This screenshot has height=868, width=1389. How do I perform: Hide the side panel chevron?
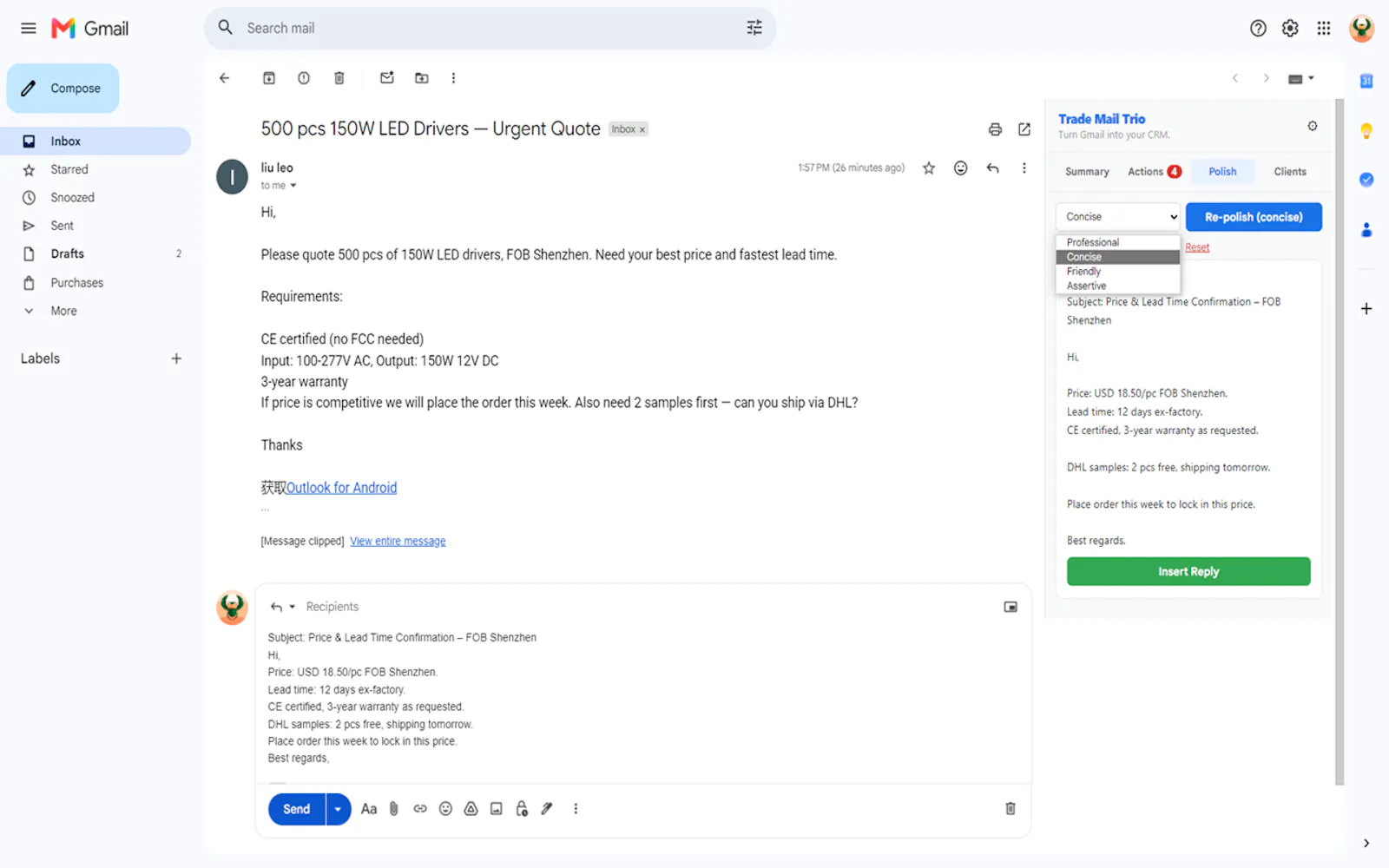pyautogui.click(x=1366, y=844)
